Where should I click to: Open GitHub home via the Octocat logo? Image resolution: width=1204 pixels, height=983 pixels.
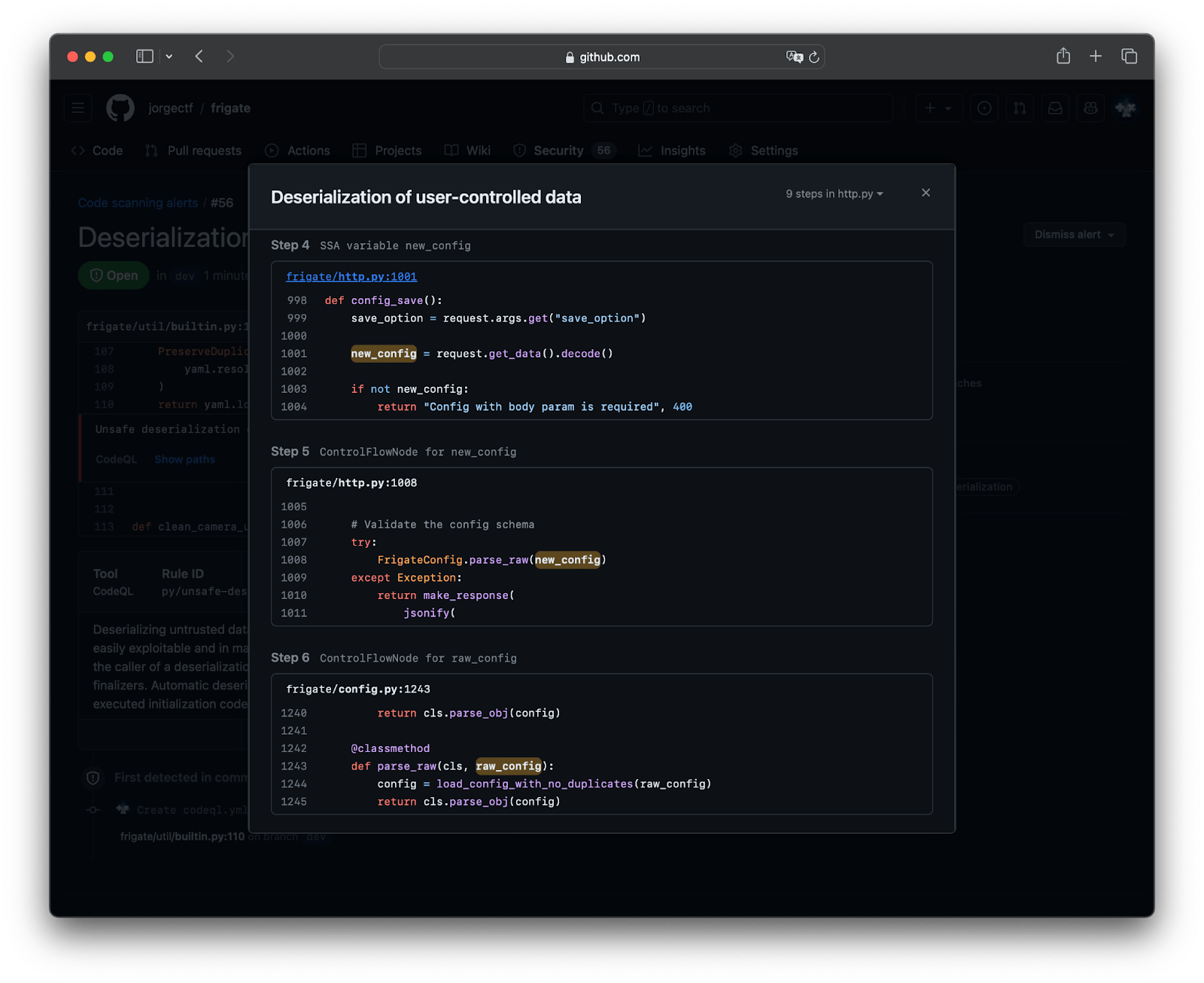[x=120, y=108]
